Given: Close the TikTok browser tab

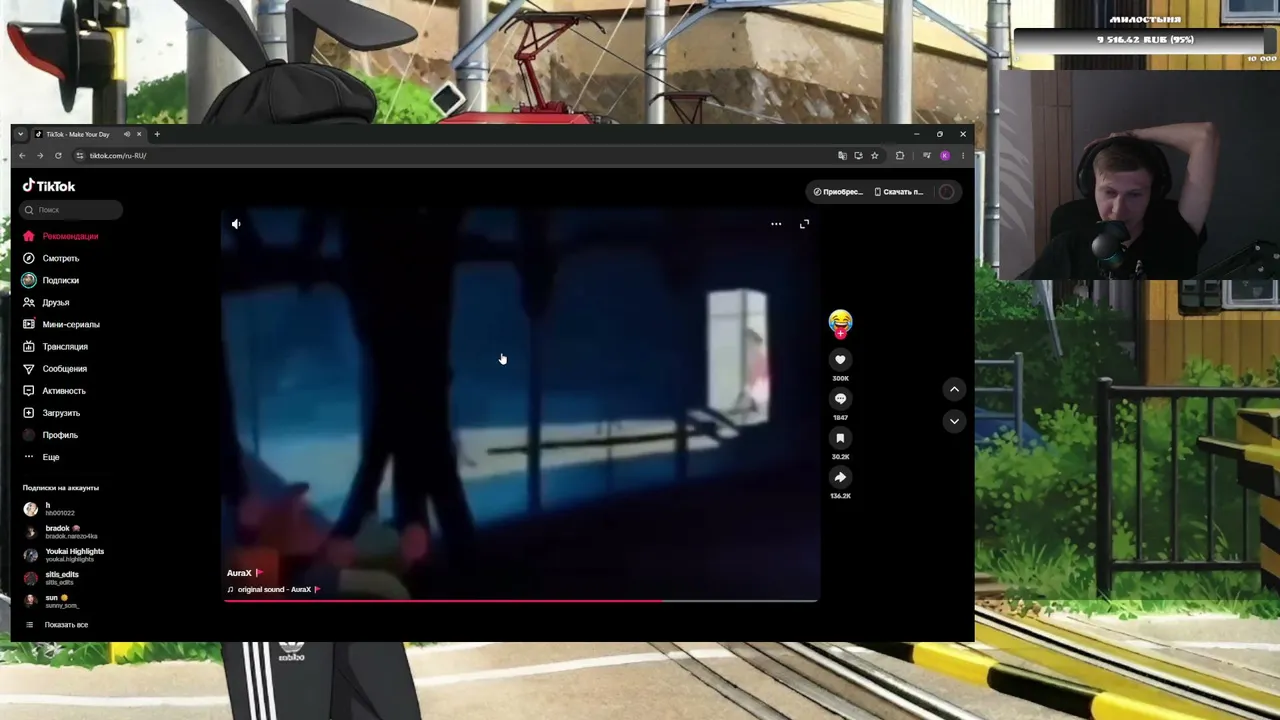Looking at the screenshot, I should coord(139,134).
